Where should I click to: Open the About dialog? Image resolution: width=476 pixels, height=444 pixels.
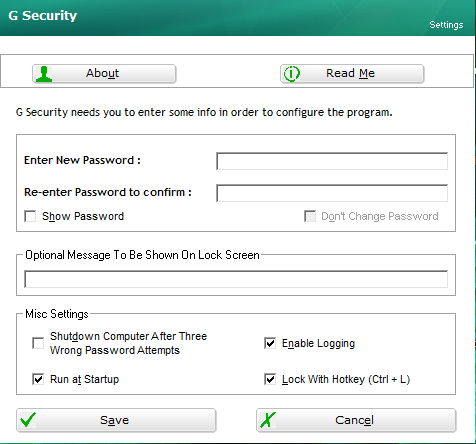104,74
